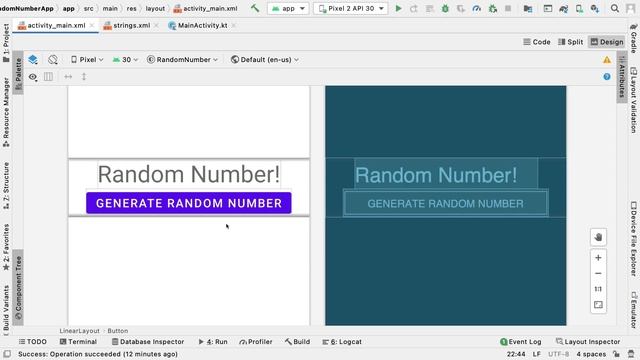Viewport: 640px width, 360px height.
Task: Zoom in with the plus button
Action: pyautogui.click(x=598, y=258)
